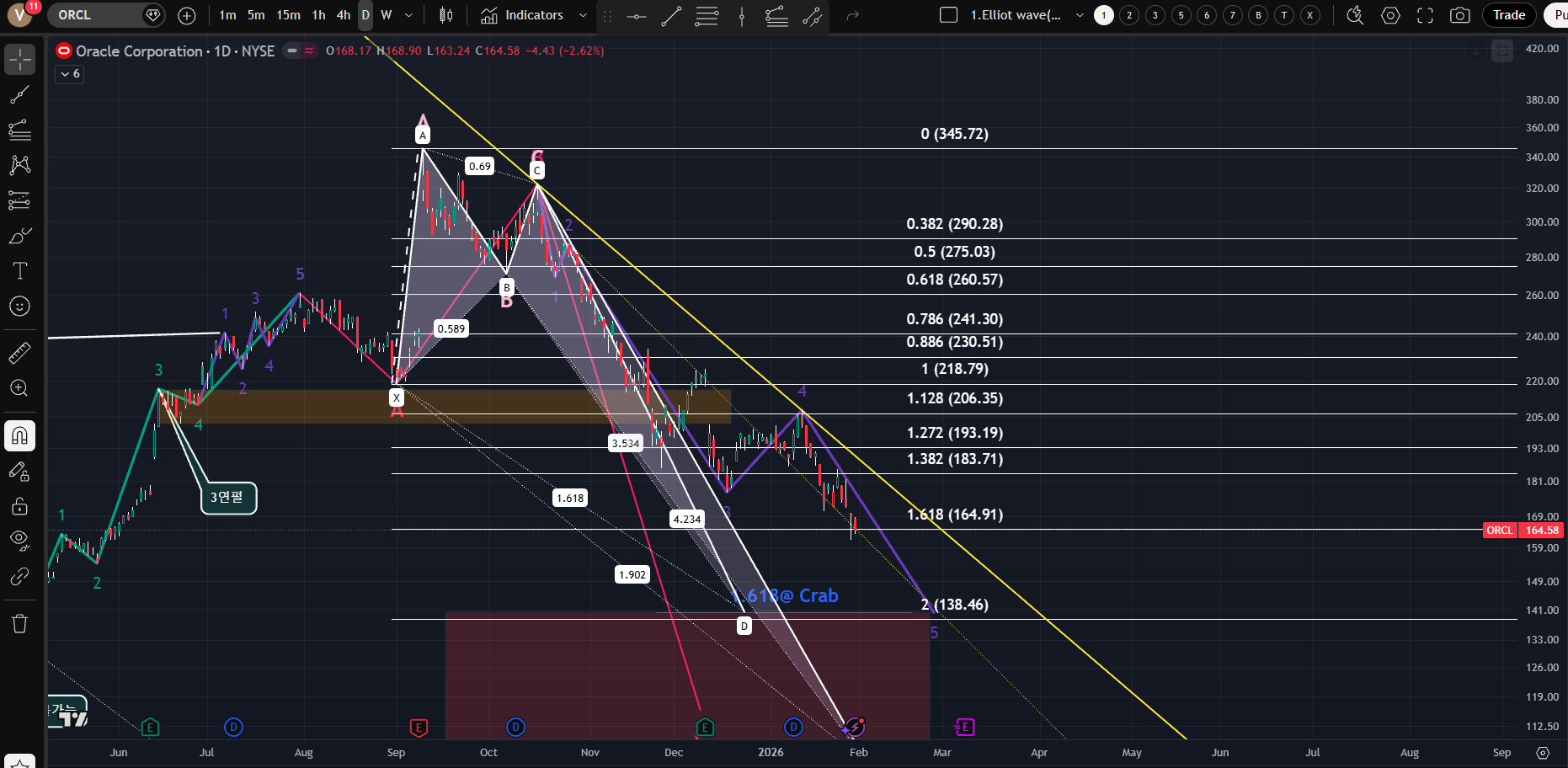Open the text annotation tool
Screen dimensions: 1568x768
(x=19, y=270)
